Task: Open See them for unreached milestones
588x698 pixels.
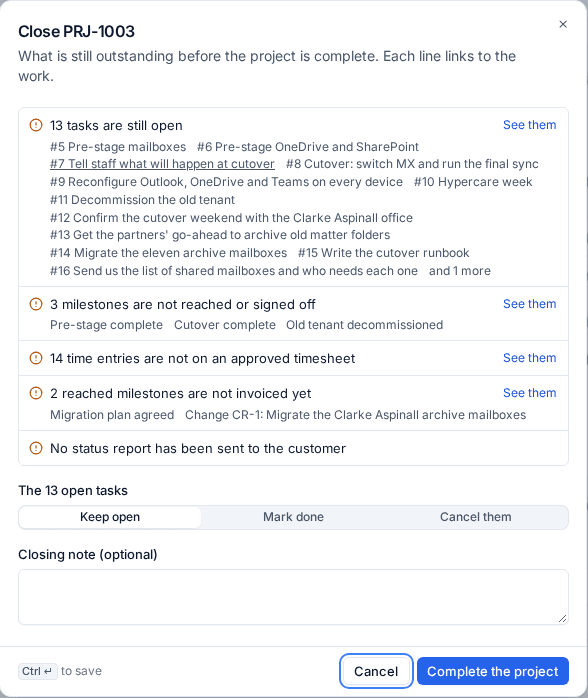Action: [x=529, y=304]
